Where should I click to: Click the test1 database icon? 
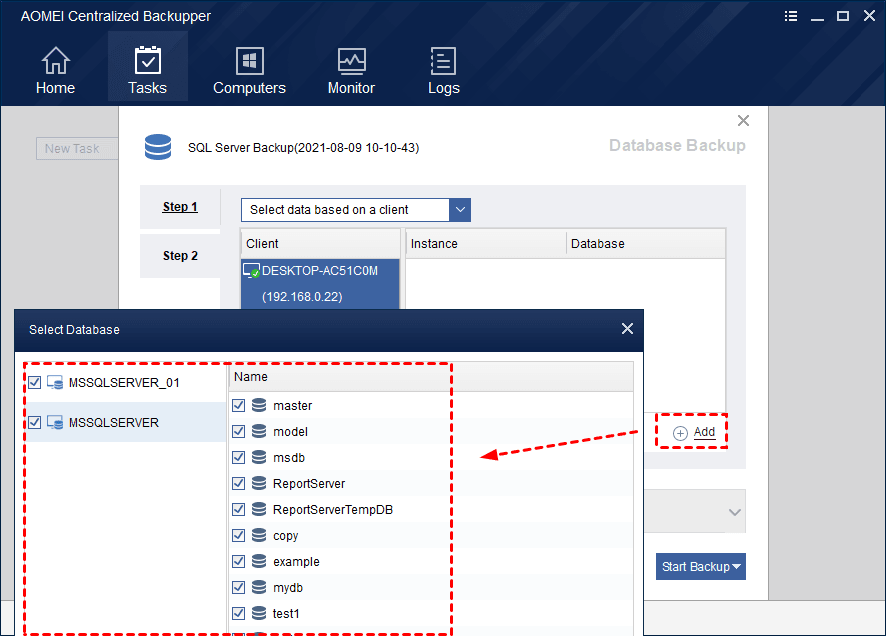[259, 613]
